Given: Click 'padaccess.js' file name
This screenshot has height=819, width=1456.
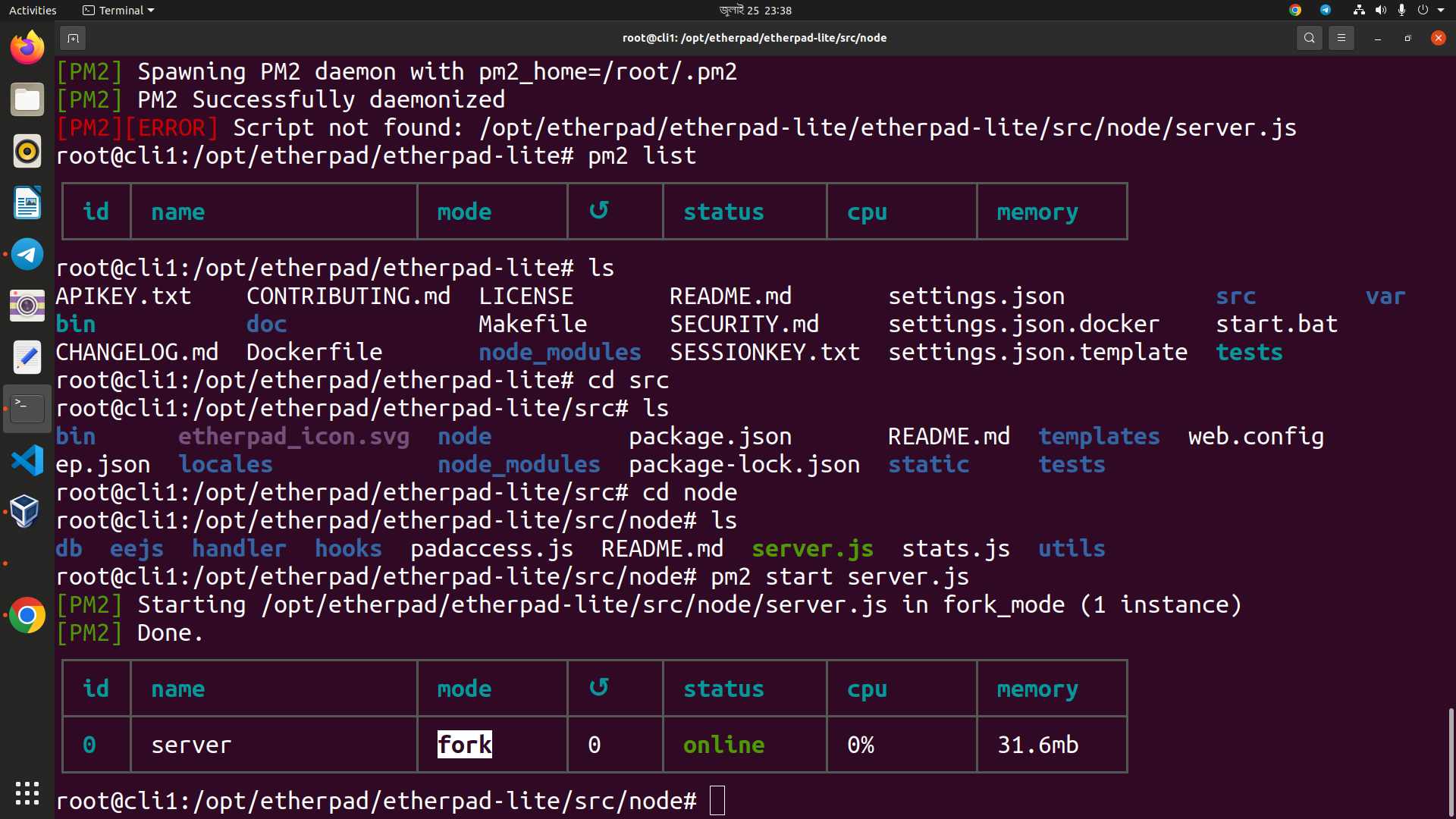Looking at the screenshot, I should tap(491, 548).
